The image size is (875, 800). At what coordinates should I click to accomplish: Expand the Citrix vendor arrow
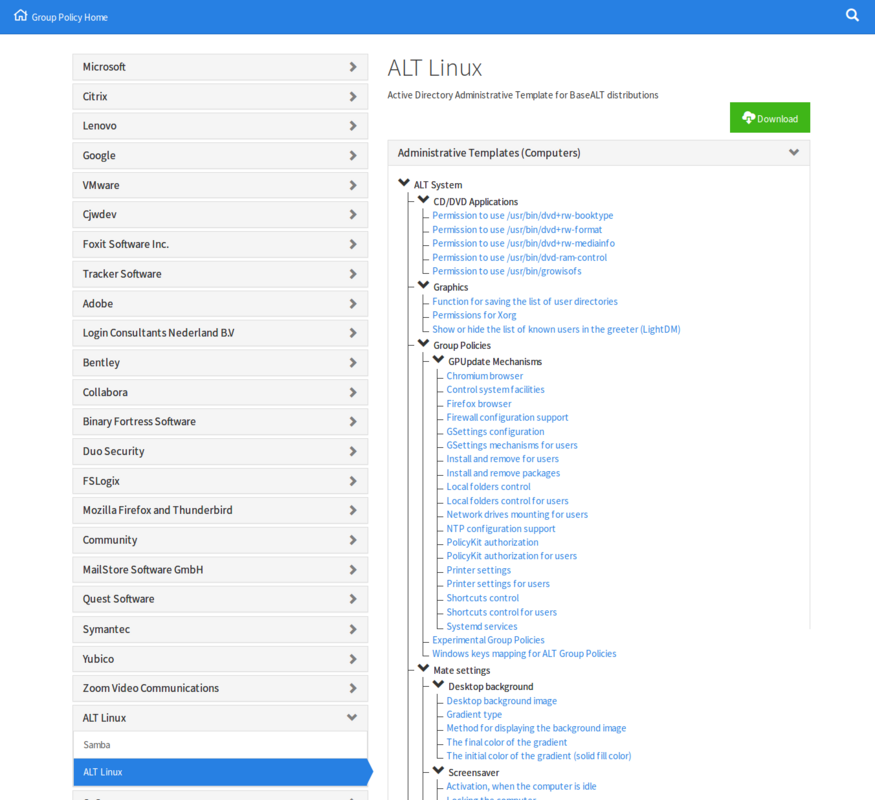(353, 97)
